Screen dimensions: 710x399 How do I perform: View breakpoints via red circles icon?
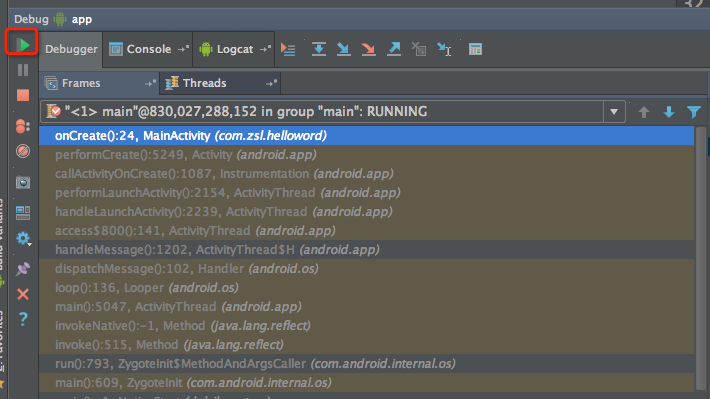pyautogui.click(x=23, y=126)
